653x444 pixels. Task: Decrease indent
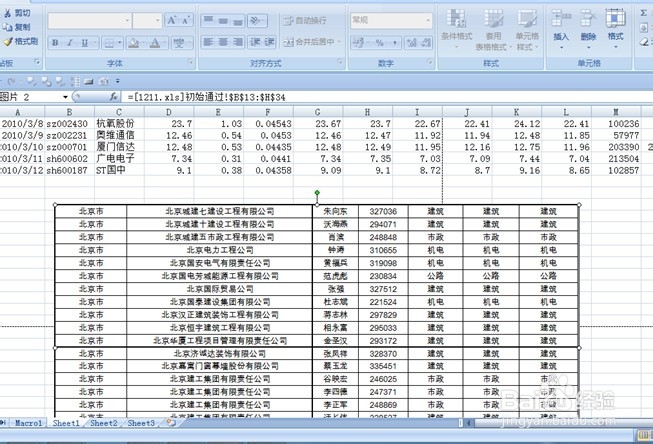[255, 42]
